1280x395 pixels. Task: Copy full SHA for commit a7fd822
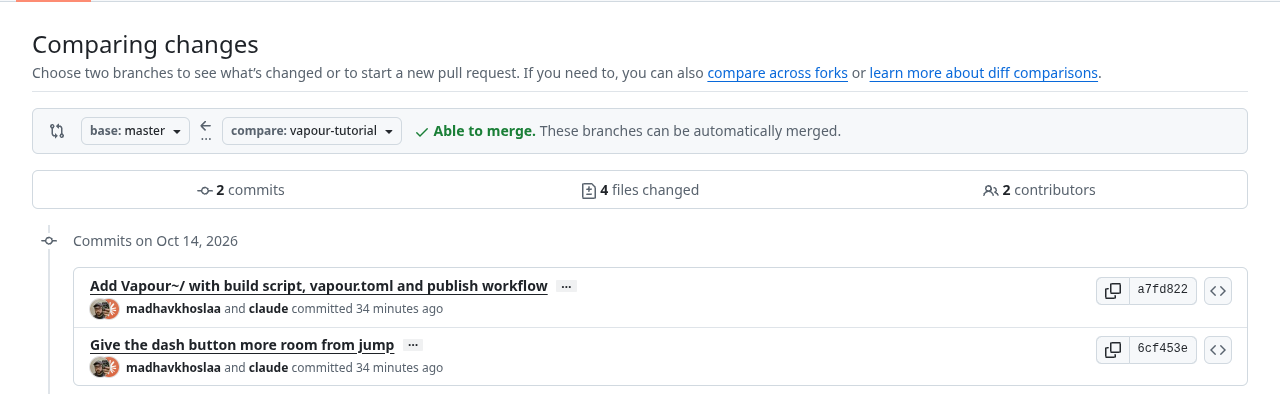point(1112,291)
